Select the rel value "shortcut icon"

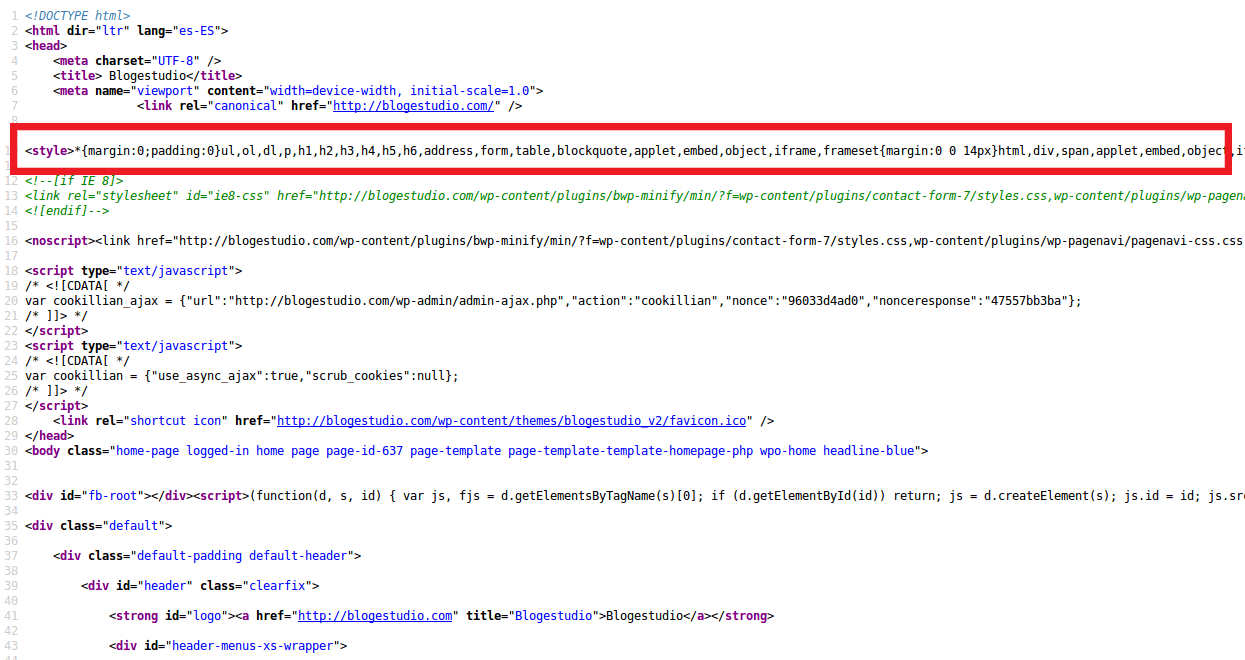177,420
